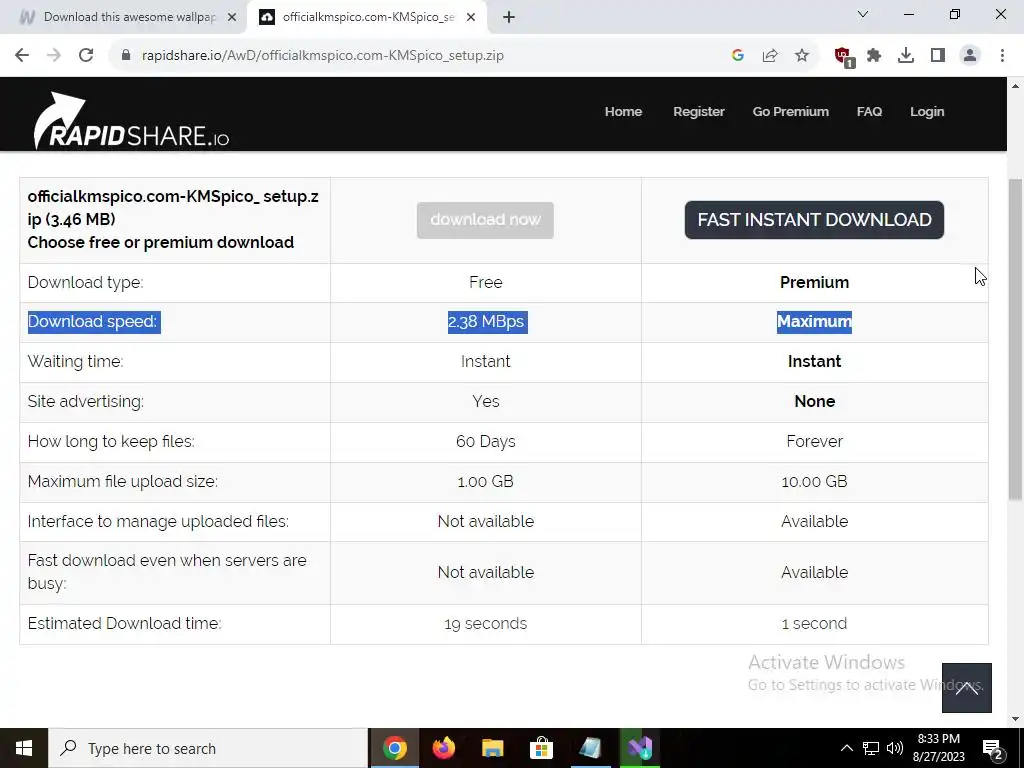The width and height of the screenshot is (1024, 768).
Task: Open the Windows Start menu
Action: pos(24,748)
